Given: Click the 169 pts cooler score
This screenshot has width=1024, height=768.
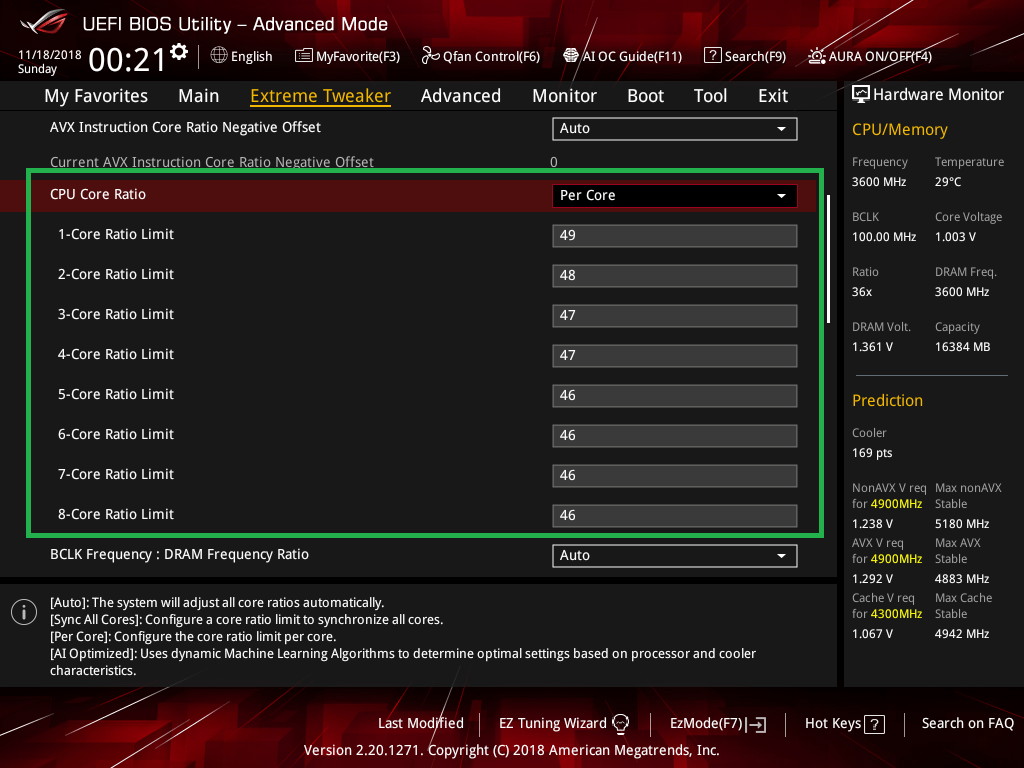Looking at the screenshot, I should 872,453.
